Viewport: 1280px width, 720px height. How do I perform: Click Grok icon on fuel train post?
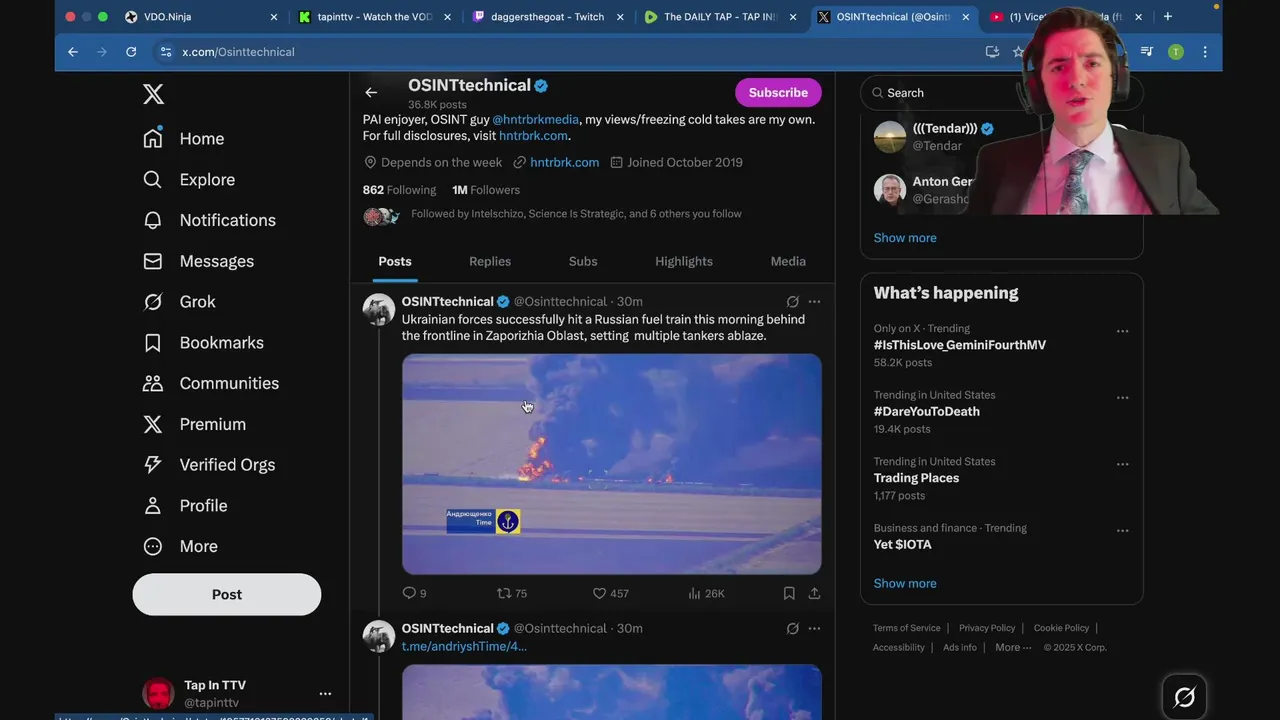(792, 301)
